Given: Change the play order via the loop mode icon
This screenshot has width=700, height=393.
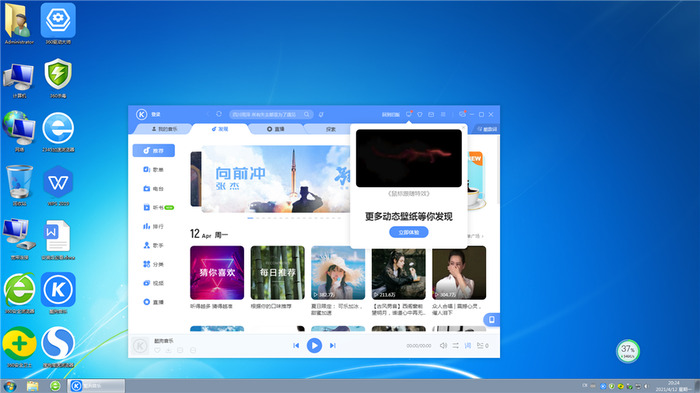Looking at the screenshot, I should point(455,346).
